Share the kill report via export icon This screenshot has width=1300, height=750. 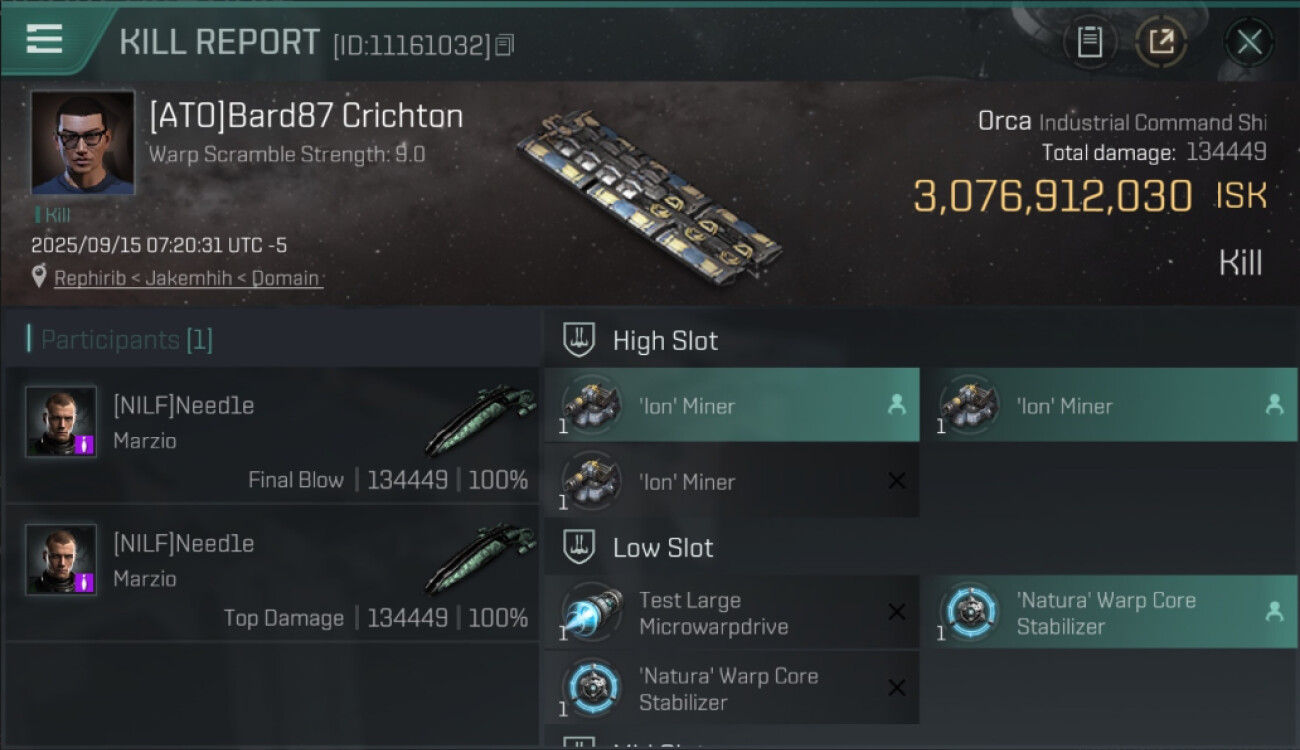[1161, 42]
